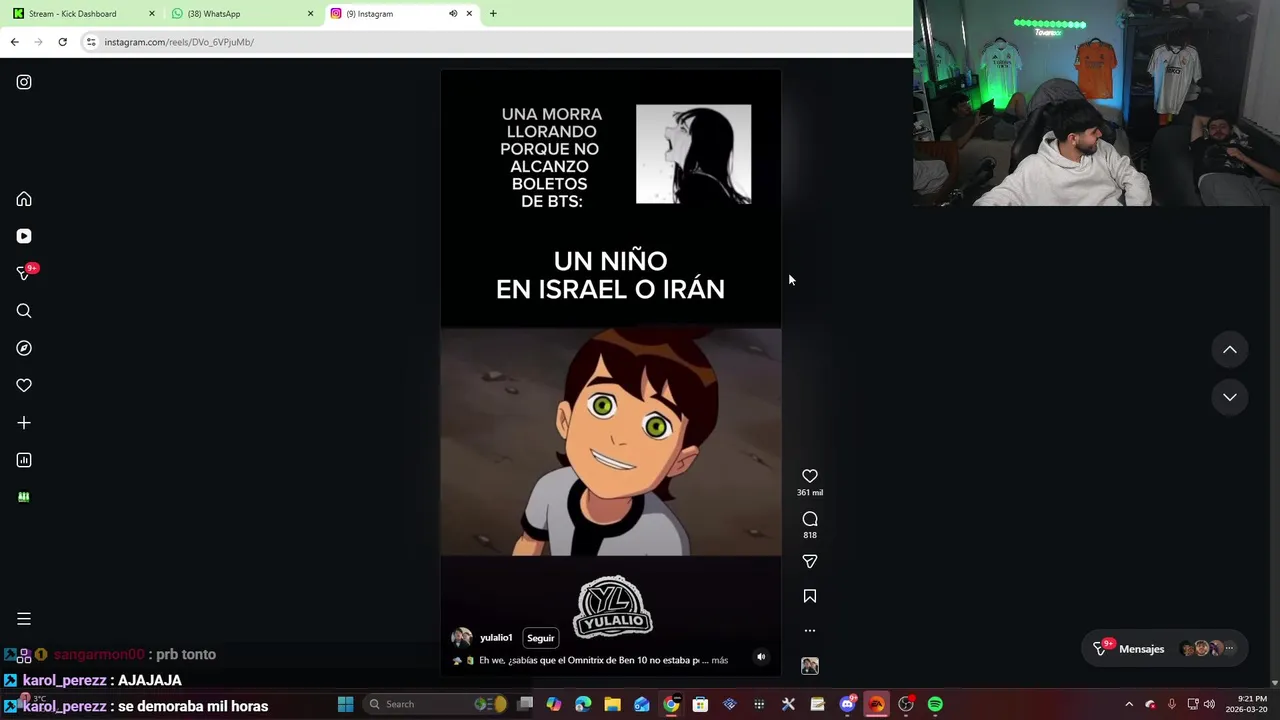Image resolution: width=1280 pixels, height=720 pixels.
Task: Create new post with plus icon
Action: (x=24, y=423)
